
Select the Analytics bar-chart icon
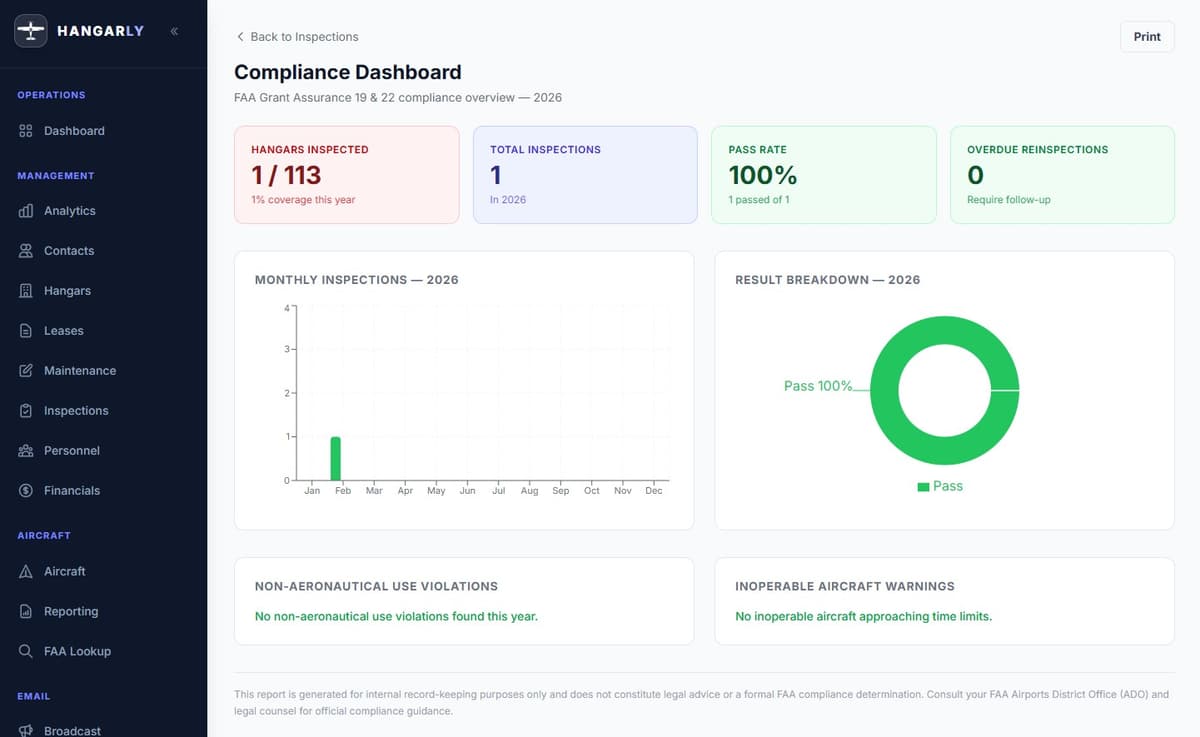point(27,210)
